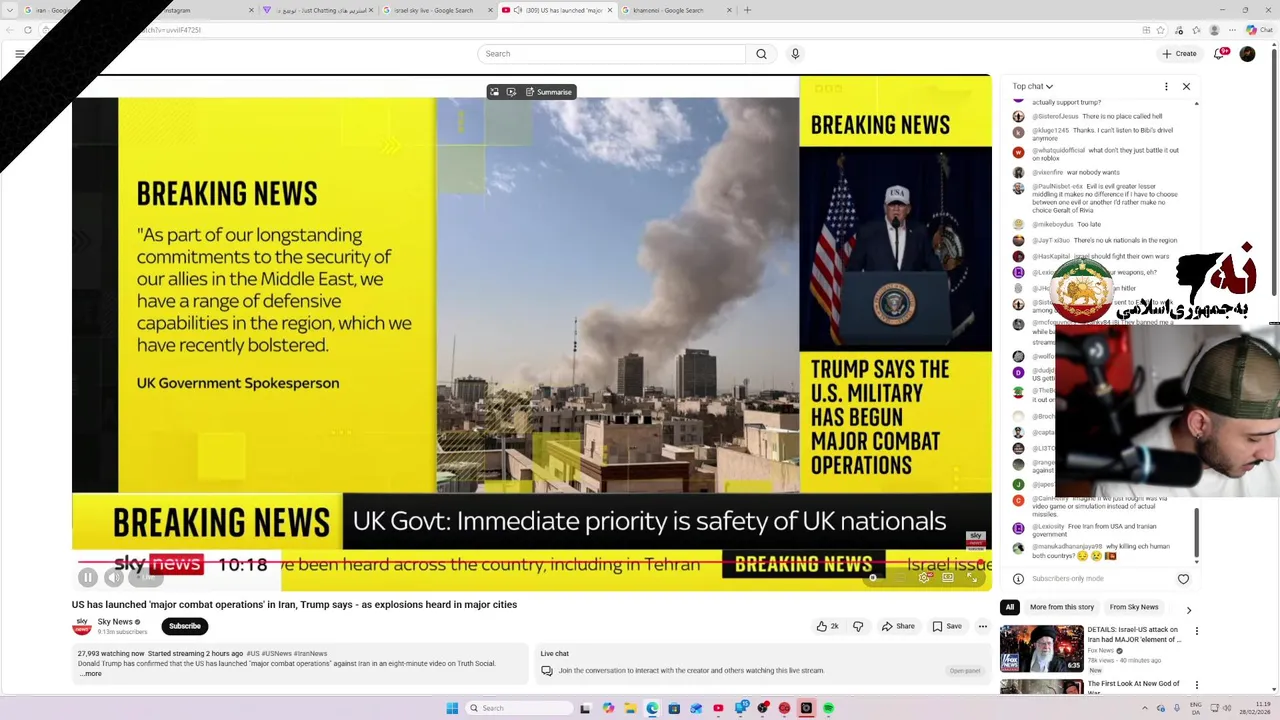Open options for DETAILS Israel-US attack video
Viewport: 1280px width, 720px height.
point(1196,631)
